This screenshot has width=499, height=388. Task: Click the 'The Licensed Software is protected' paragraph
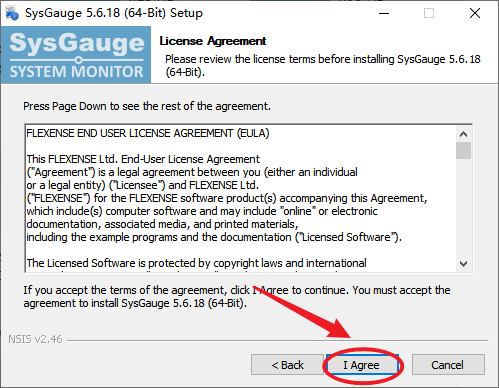pyautogui.click(x=196, y=263)
